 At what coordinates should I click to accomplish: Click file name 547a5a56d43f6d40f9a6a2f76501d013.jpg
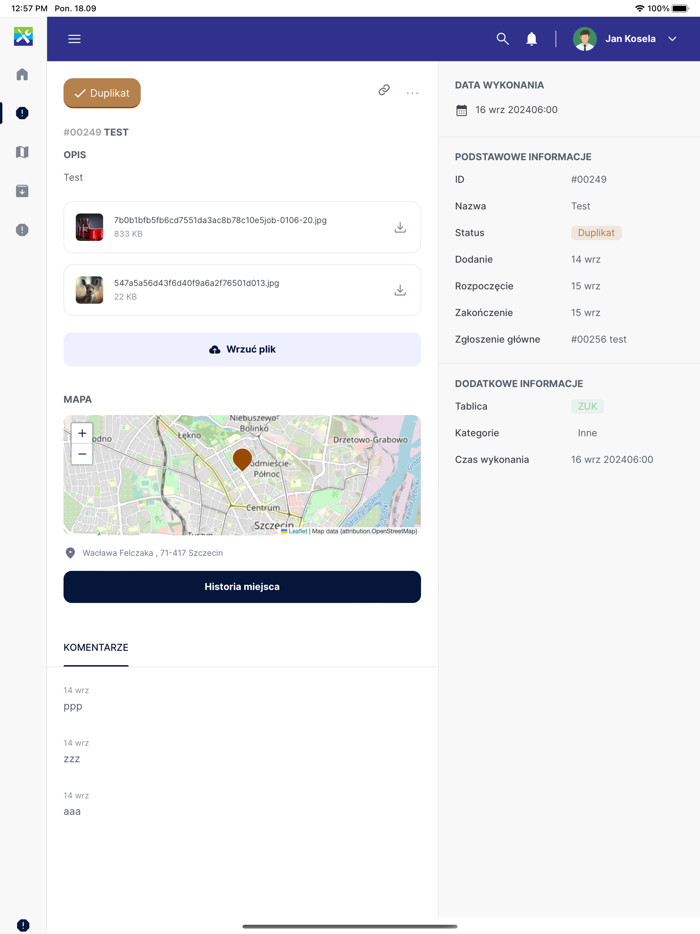click(197, 283)
